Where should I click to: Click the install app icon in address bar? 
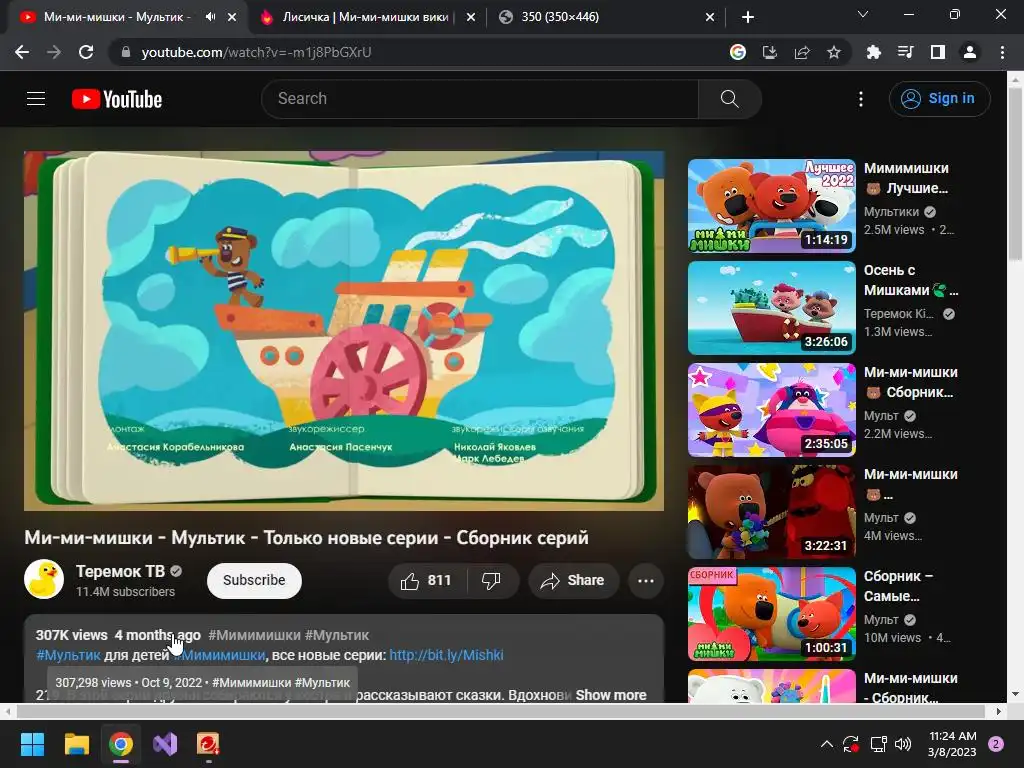pyautogui.click(x=769, y=52)
